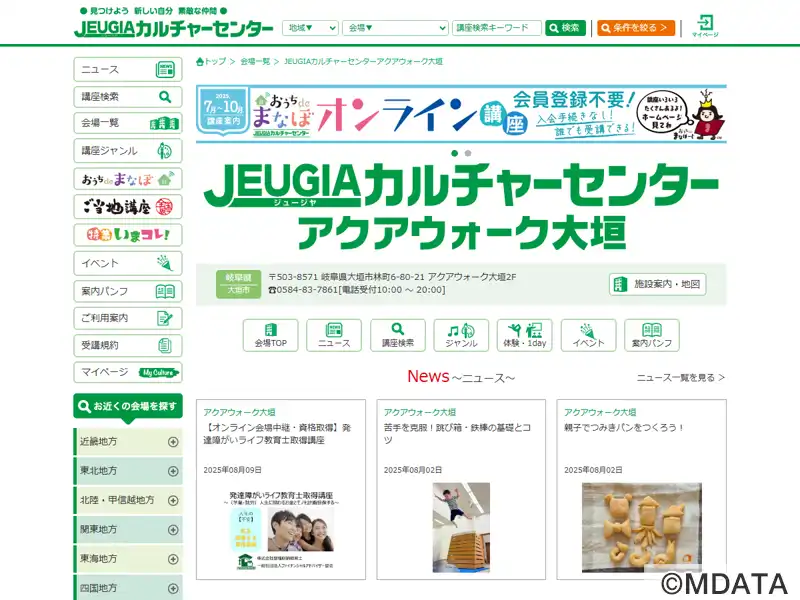Click the 案内パンフ icon button under the venue address
800x600 pixels.
coord(652,335)
